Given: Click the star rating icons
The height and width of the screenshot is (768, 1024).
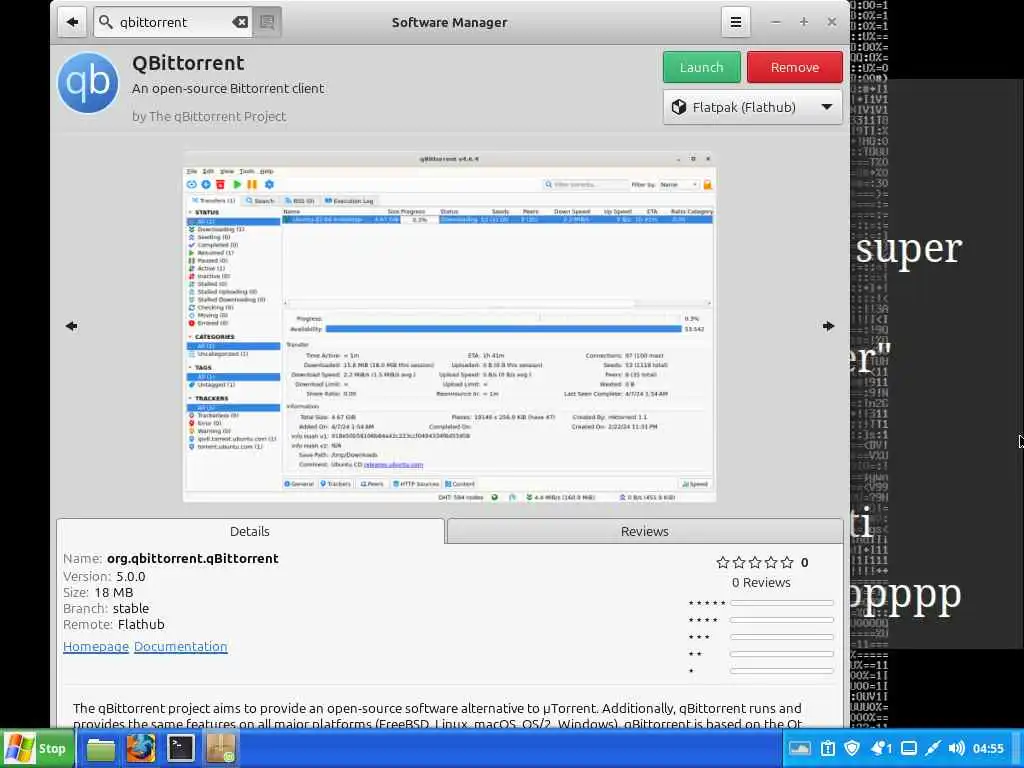Looking at the screenshot, I should click(754, 562).
